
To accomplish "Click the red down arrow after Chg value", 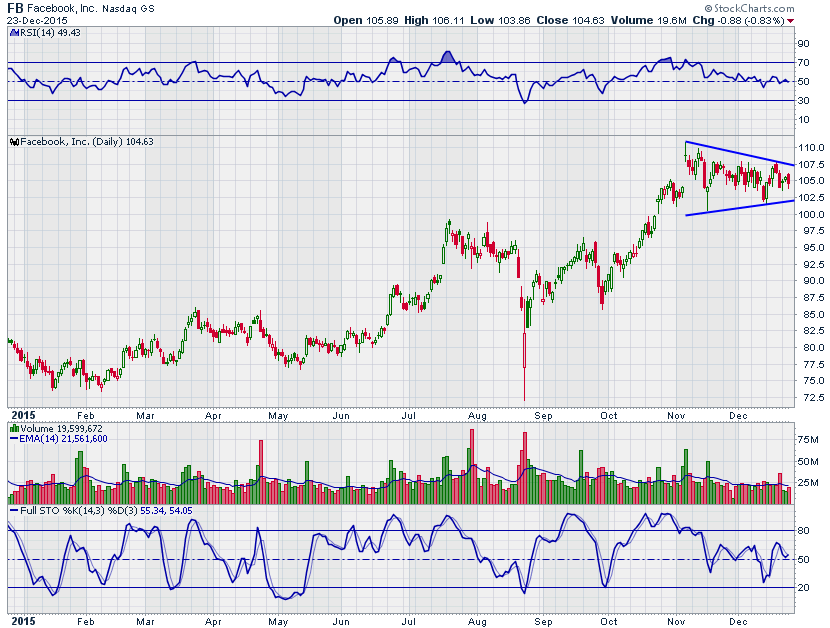I will coord(790,21).
